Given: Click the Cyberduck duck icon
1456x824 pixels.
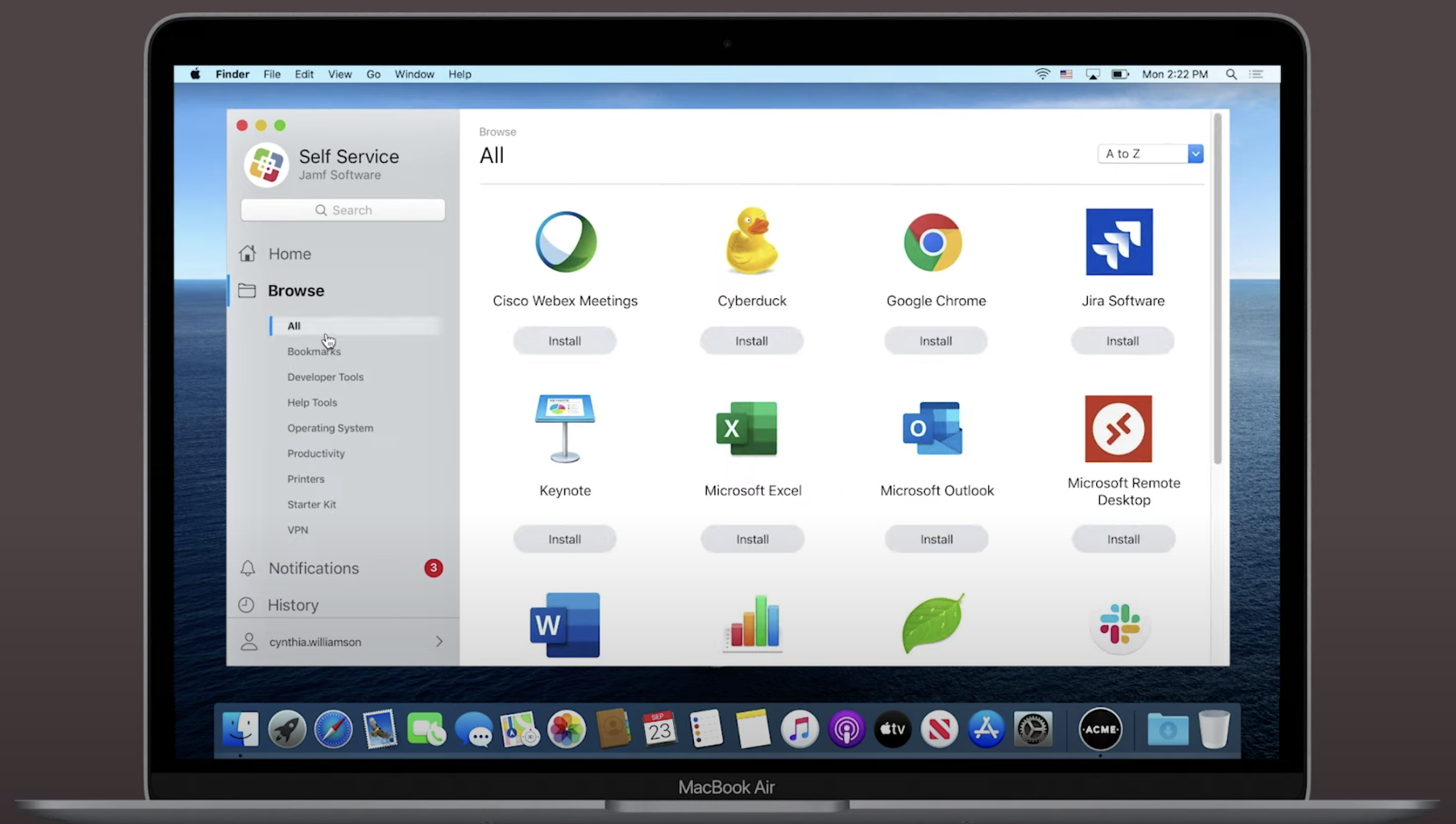Looking at the screenshot, I should (x=751, y=242).
